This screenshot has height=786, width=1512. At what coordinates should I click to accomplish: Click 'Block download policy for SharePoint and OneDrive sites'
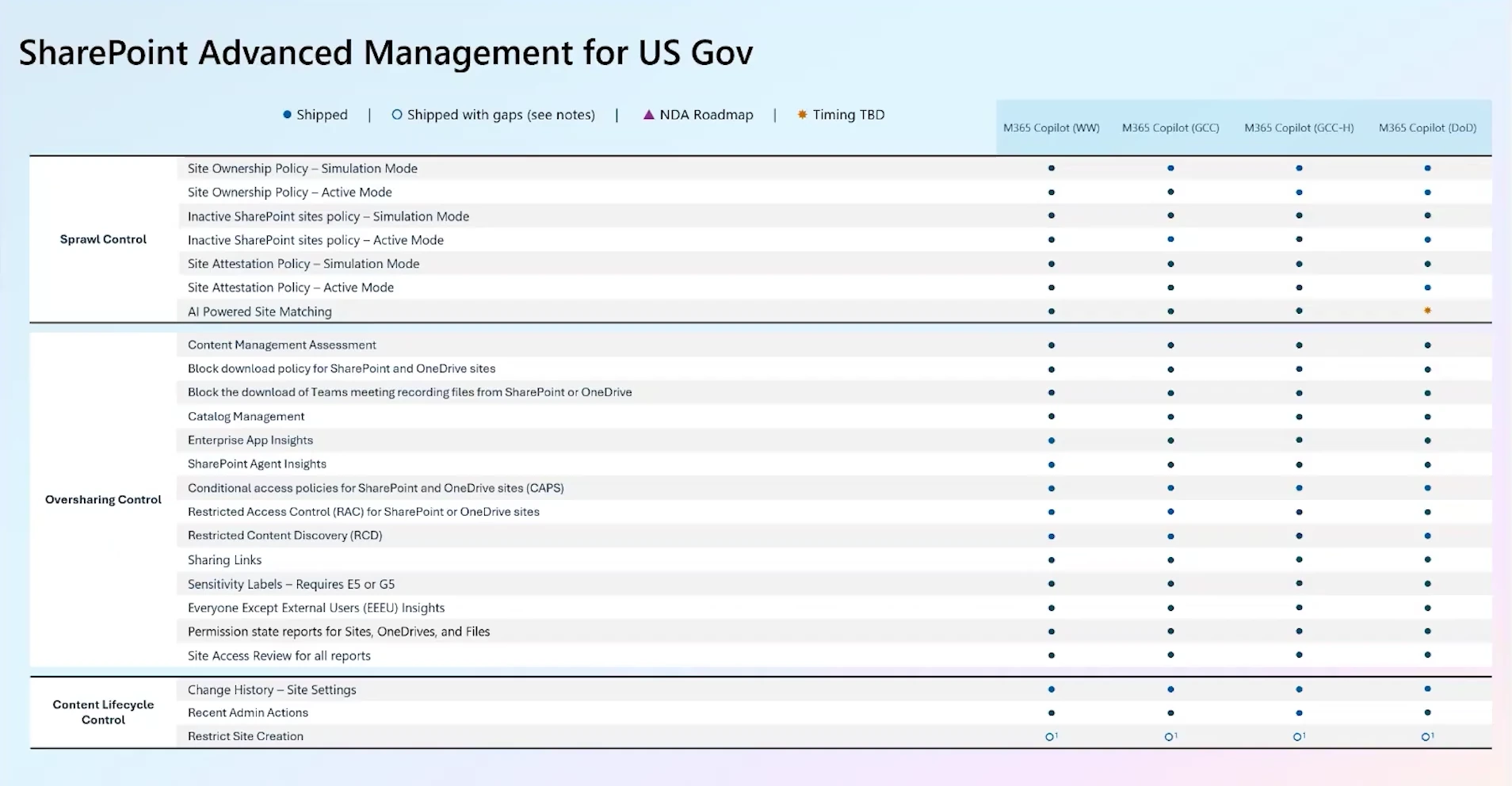(342, 368)
